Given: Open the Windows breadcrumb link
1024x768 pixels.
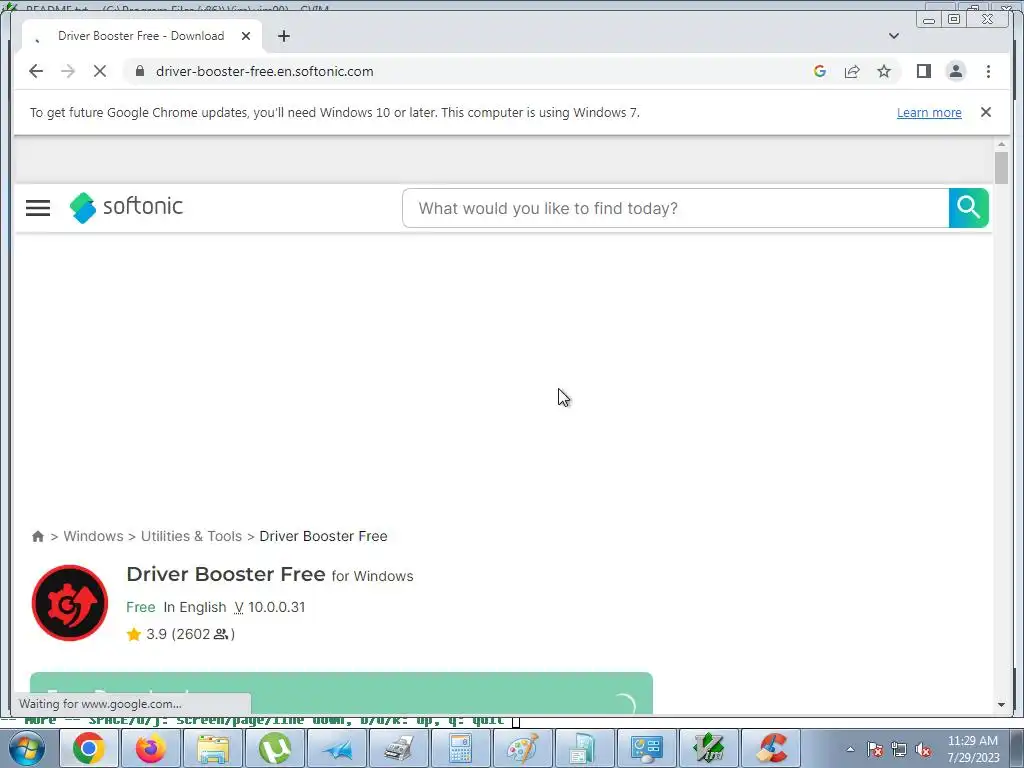Looking at the screenshot, I should coord(93,536).
